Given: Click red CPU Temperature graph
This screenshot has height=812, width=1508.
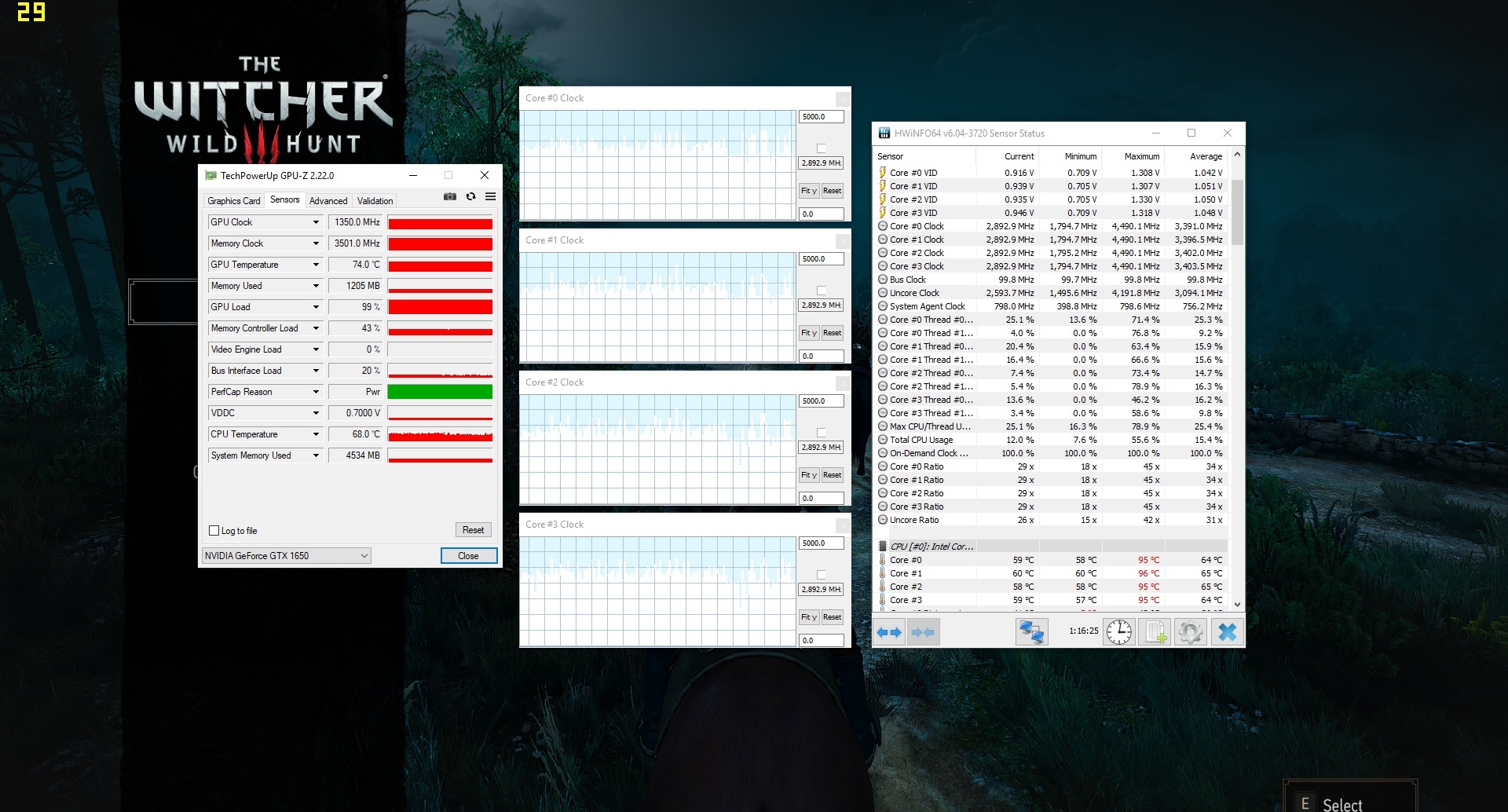Looking at the screenshot, I should [x=440, y=434].
